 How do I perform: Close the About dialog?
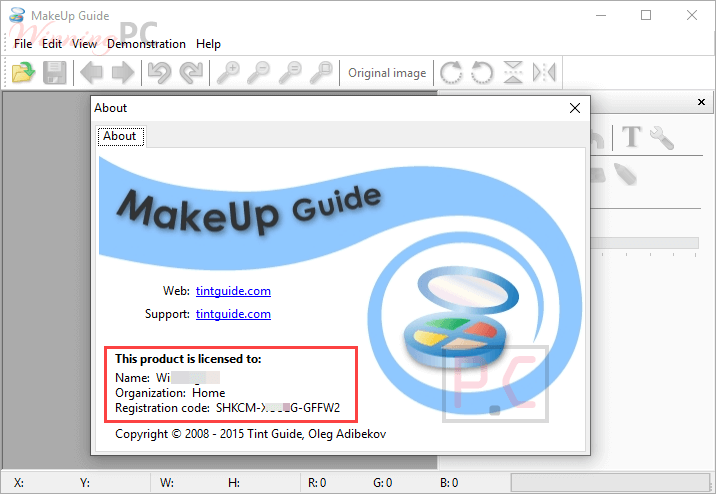coord(575,108)
